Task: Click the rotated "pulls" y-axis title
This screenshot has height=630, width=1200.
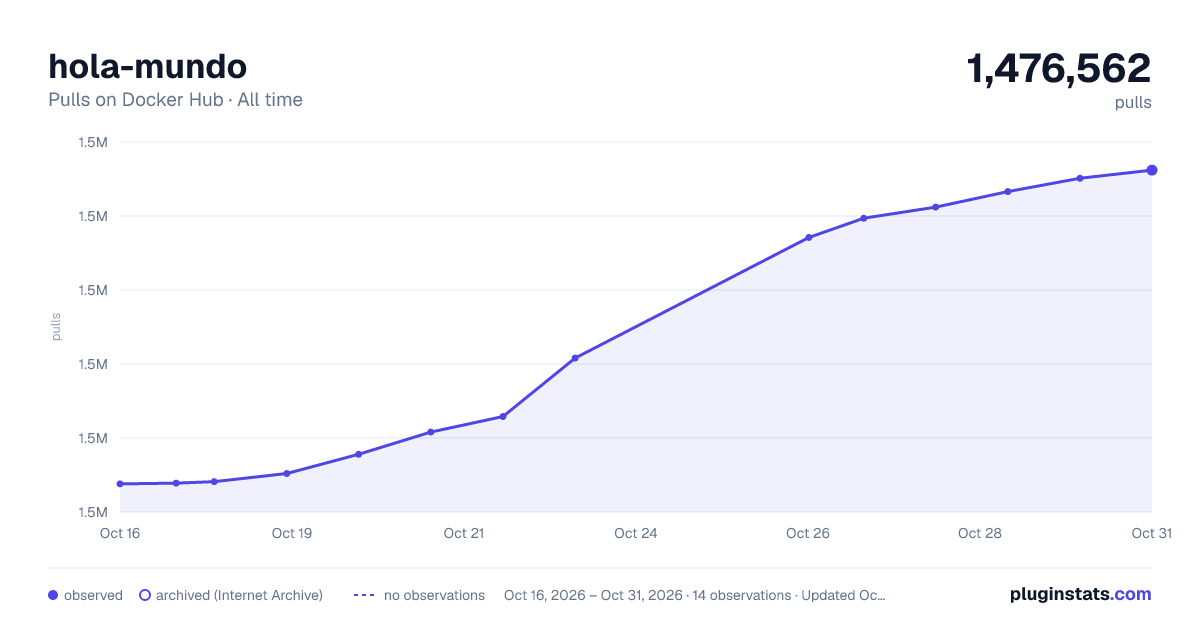Action: point(56,327)
